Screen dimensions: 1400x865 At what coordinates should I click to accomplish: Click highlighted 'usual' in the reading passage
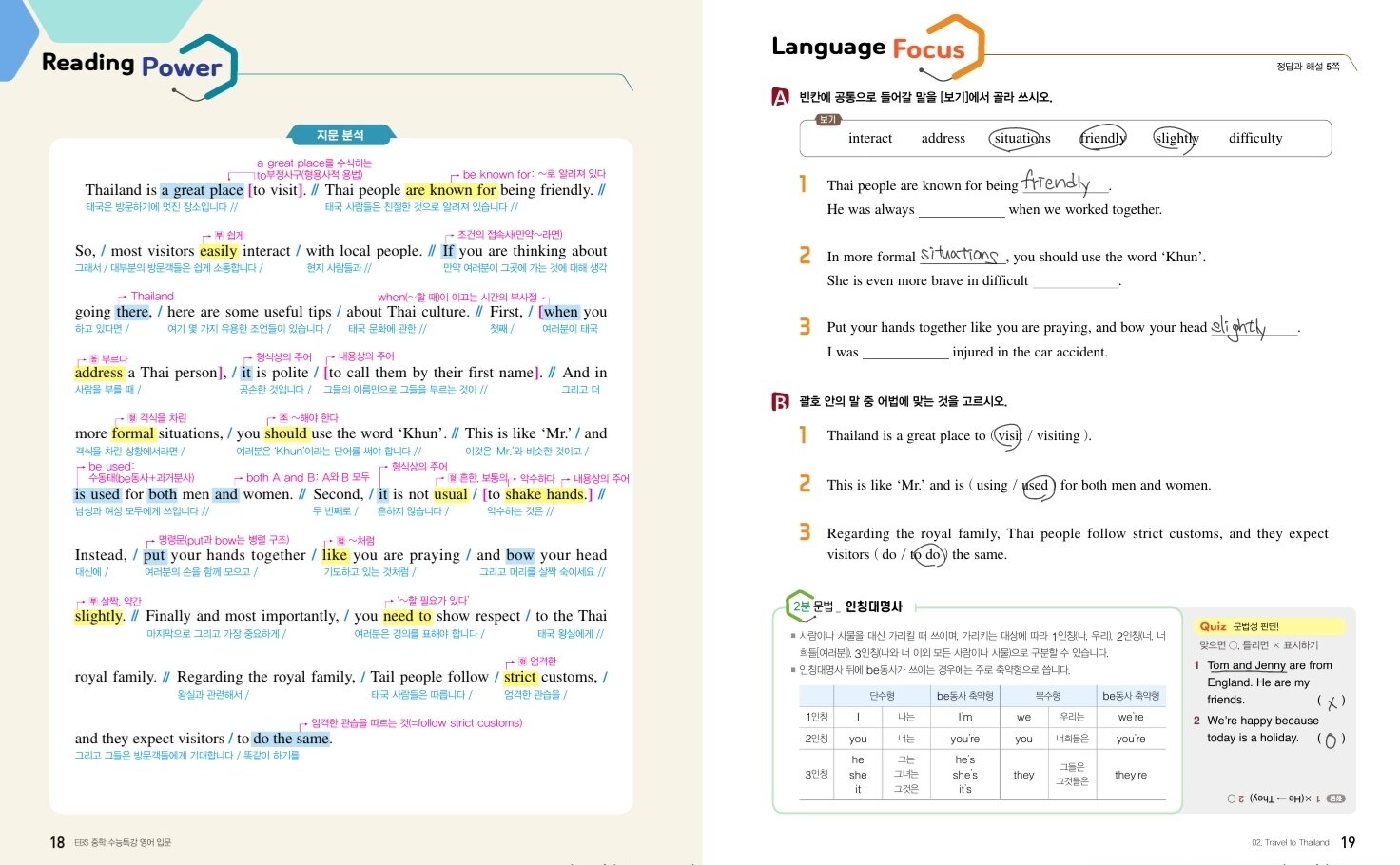pos(451,494)
